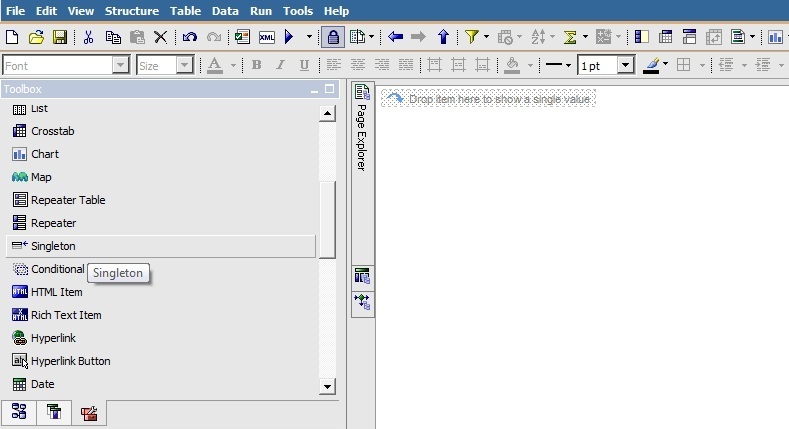Select Chart in the Toolbox
The width and height of the screenshot is (789, 429).
[x=161, y=154]
